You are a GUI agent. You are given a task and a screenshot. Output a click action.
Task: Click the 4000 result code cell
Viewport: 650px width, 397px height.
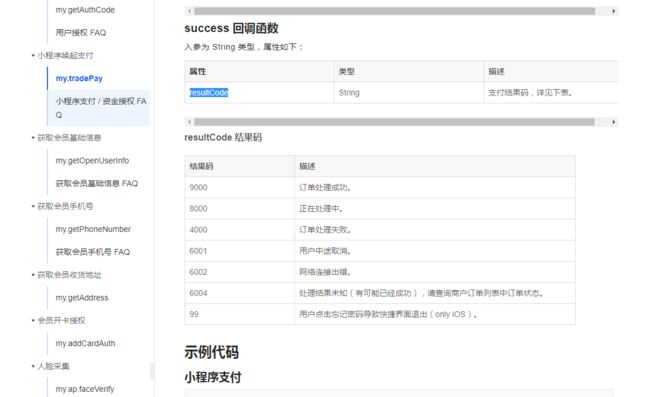tap(240, 230)
